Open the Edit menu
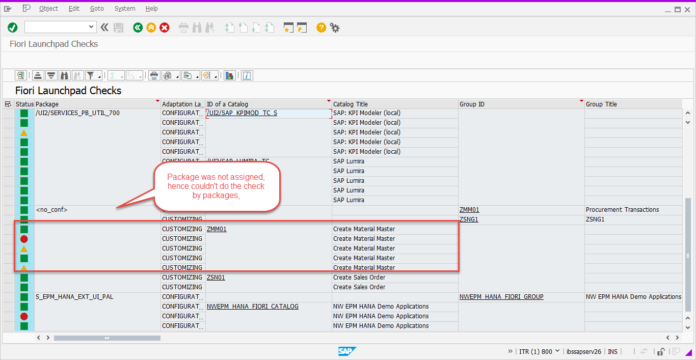 [x=74, y=8]
